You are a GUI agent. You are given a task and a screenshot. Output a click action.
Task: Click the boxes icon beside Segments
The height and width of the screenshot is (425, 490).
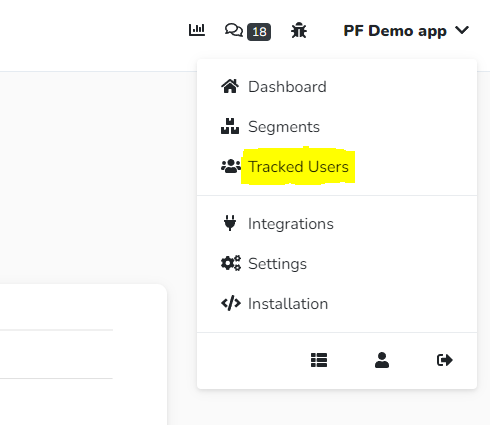[x=230, y=126]
